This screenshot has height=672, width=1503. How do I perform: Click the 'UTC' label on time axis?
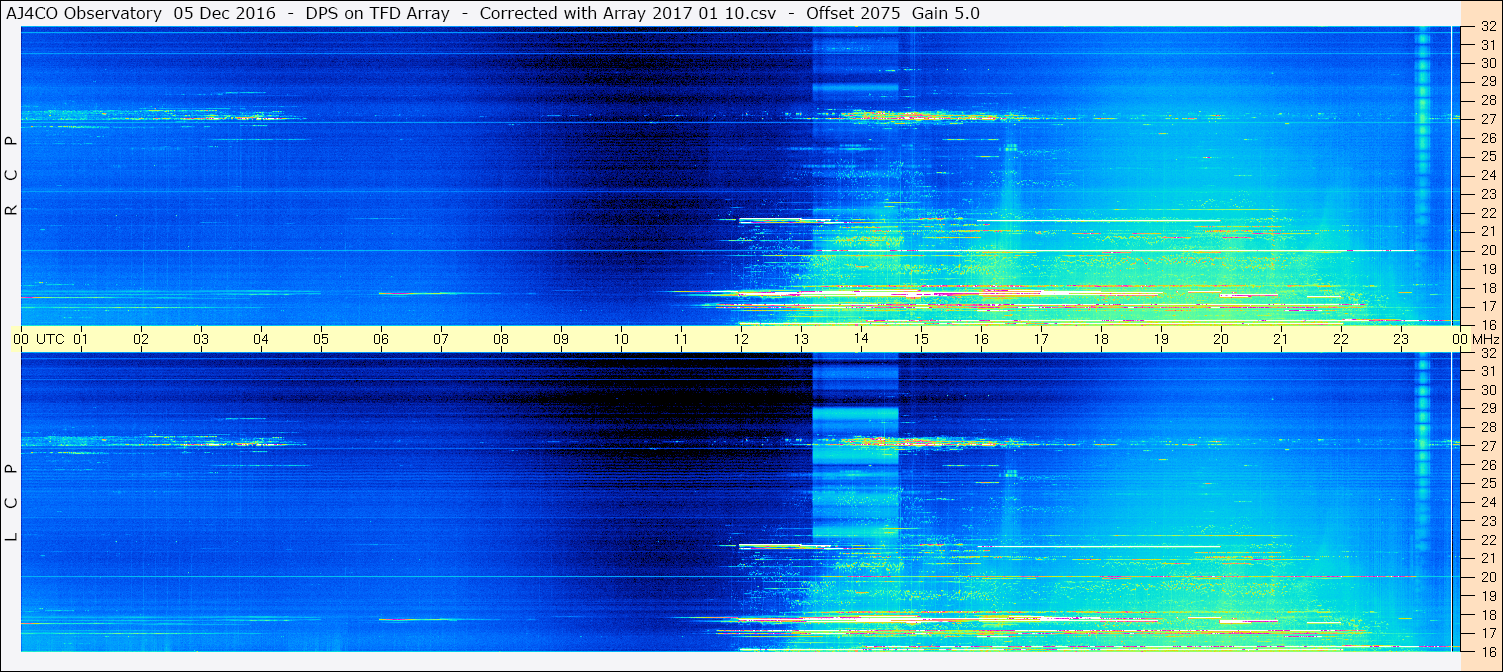(x=50, y=339)
